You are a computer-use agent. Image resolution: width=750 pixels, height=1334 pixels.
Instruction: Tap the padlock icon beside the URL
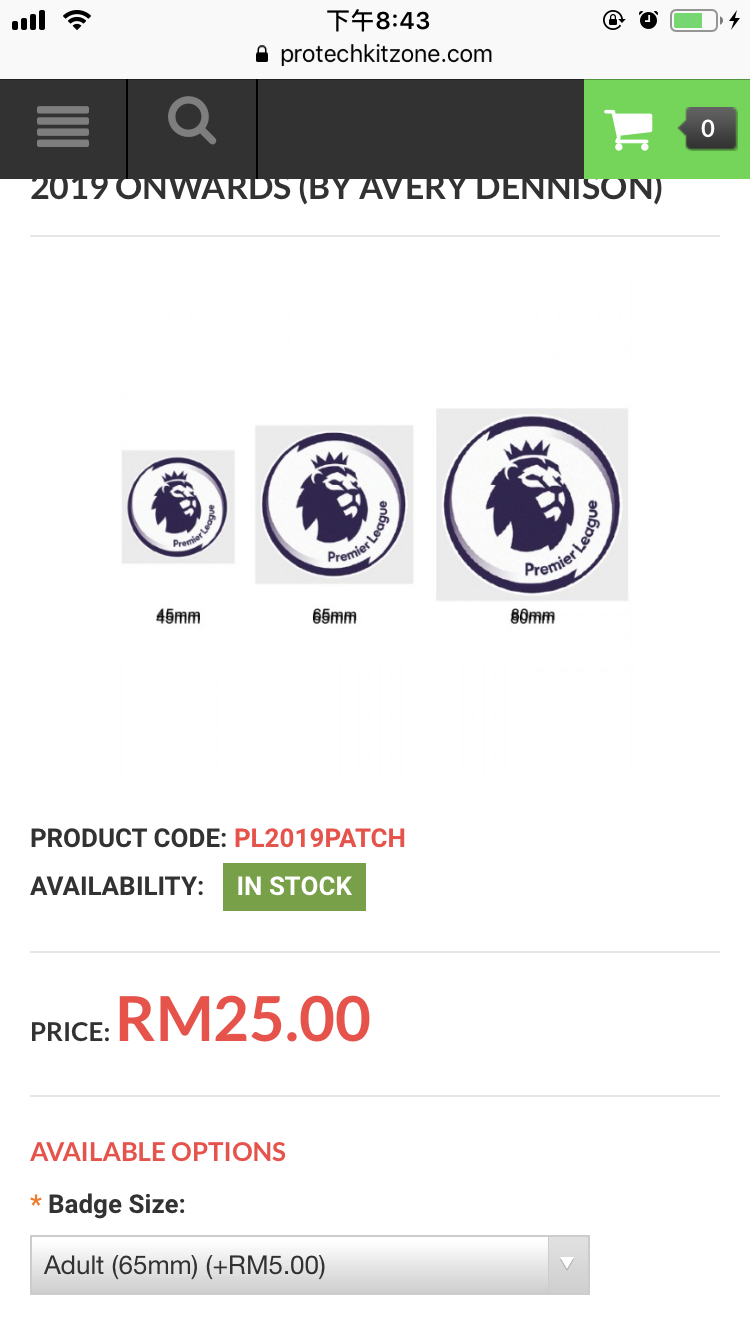coord(263,55)
